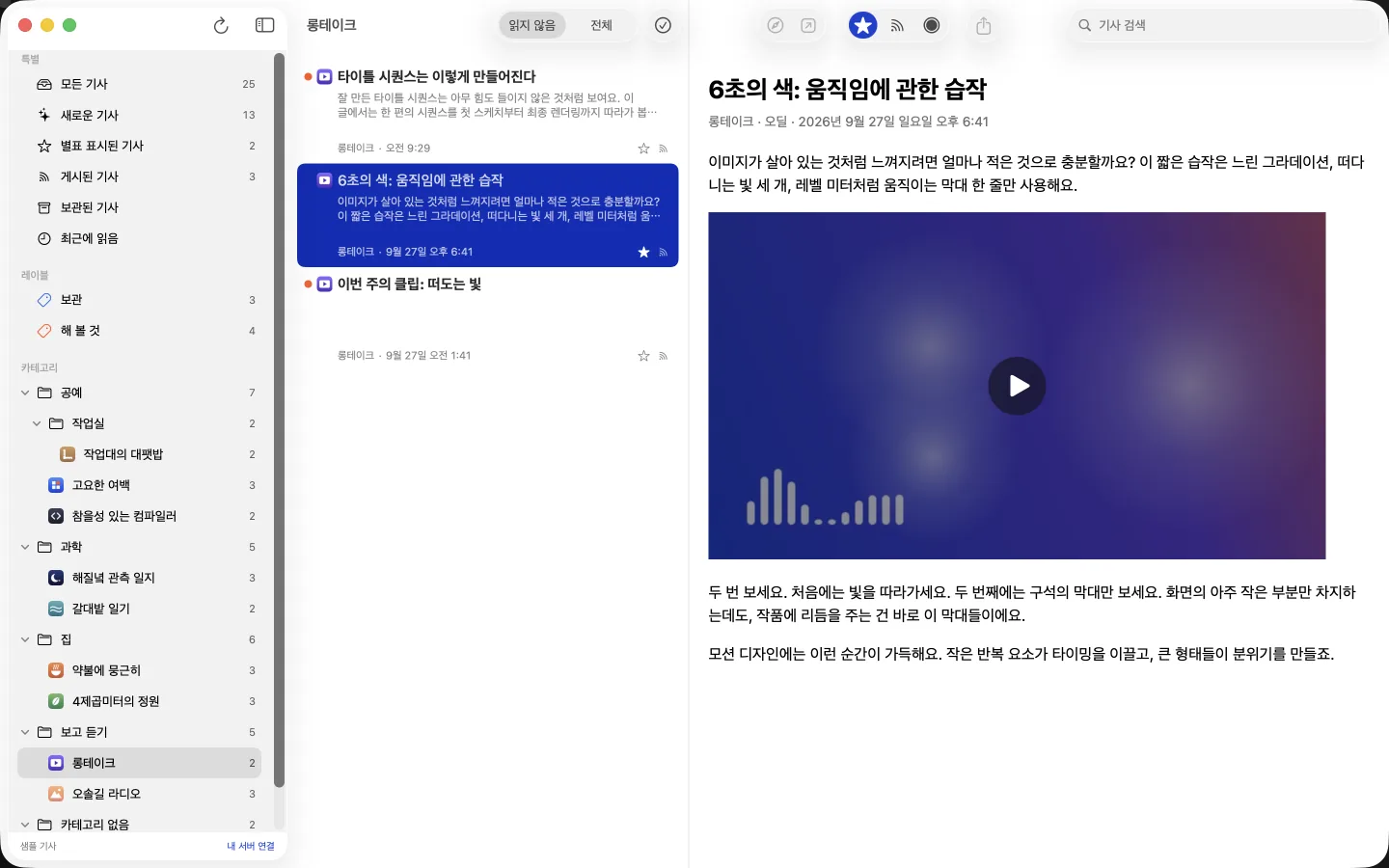Open the 고요한 여백 feed

[140, 485]
